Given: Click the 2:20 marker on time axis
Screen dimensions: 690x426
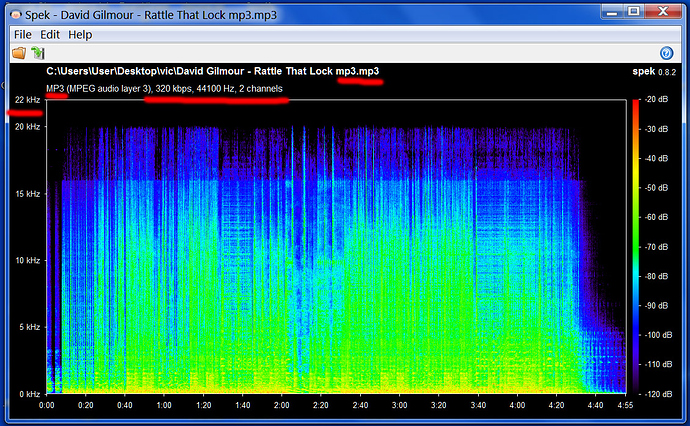Looking at the screenshot, I should [x=321, y=406].
